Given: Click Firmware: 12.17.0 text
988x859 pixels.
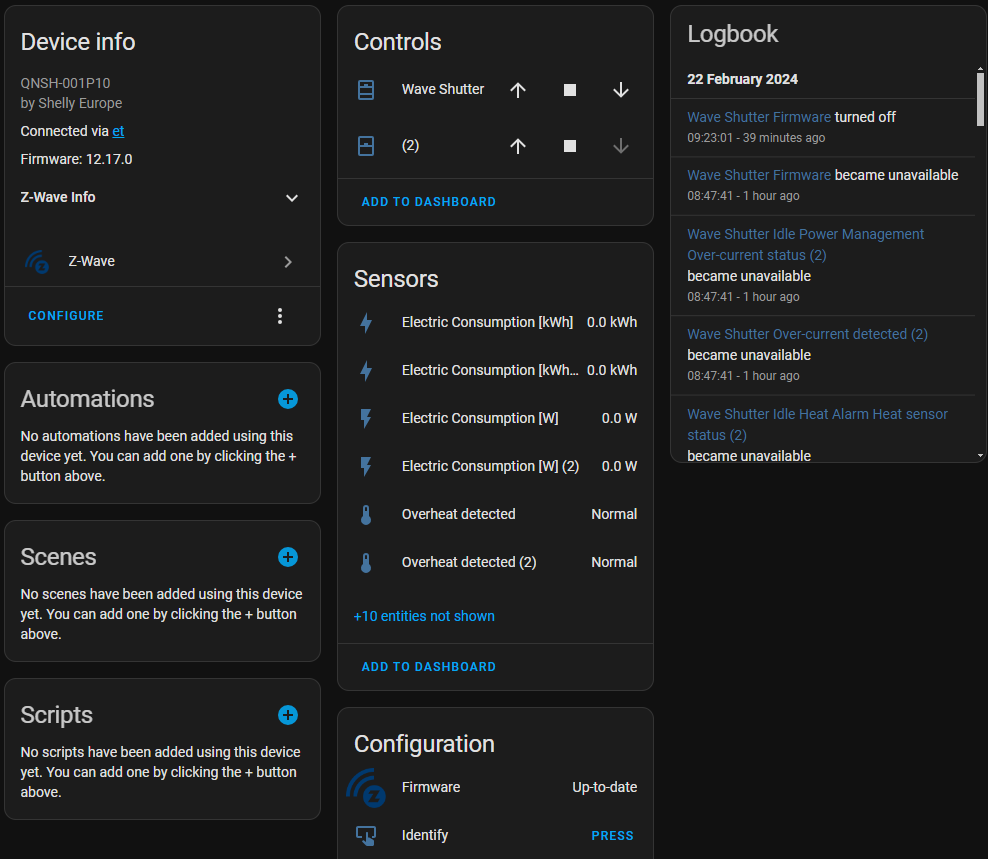Looking at the screenshot, I should coord(76,159).
